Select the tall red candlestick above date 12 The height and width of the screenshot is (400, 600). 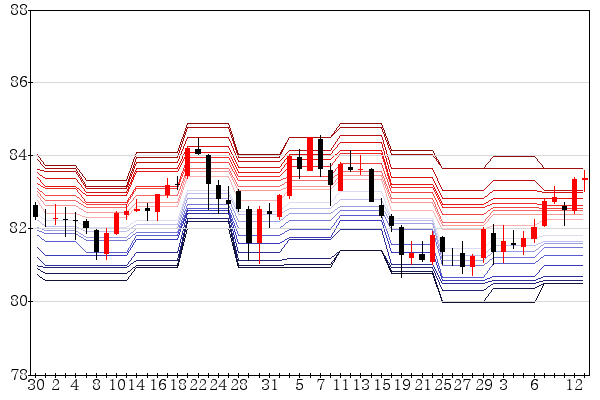coord(574,195)
